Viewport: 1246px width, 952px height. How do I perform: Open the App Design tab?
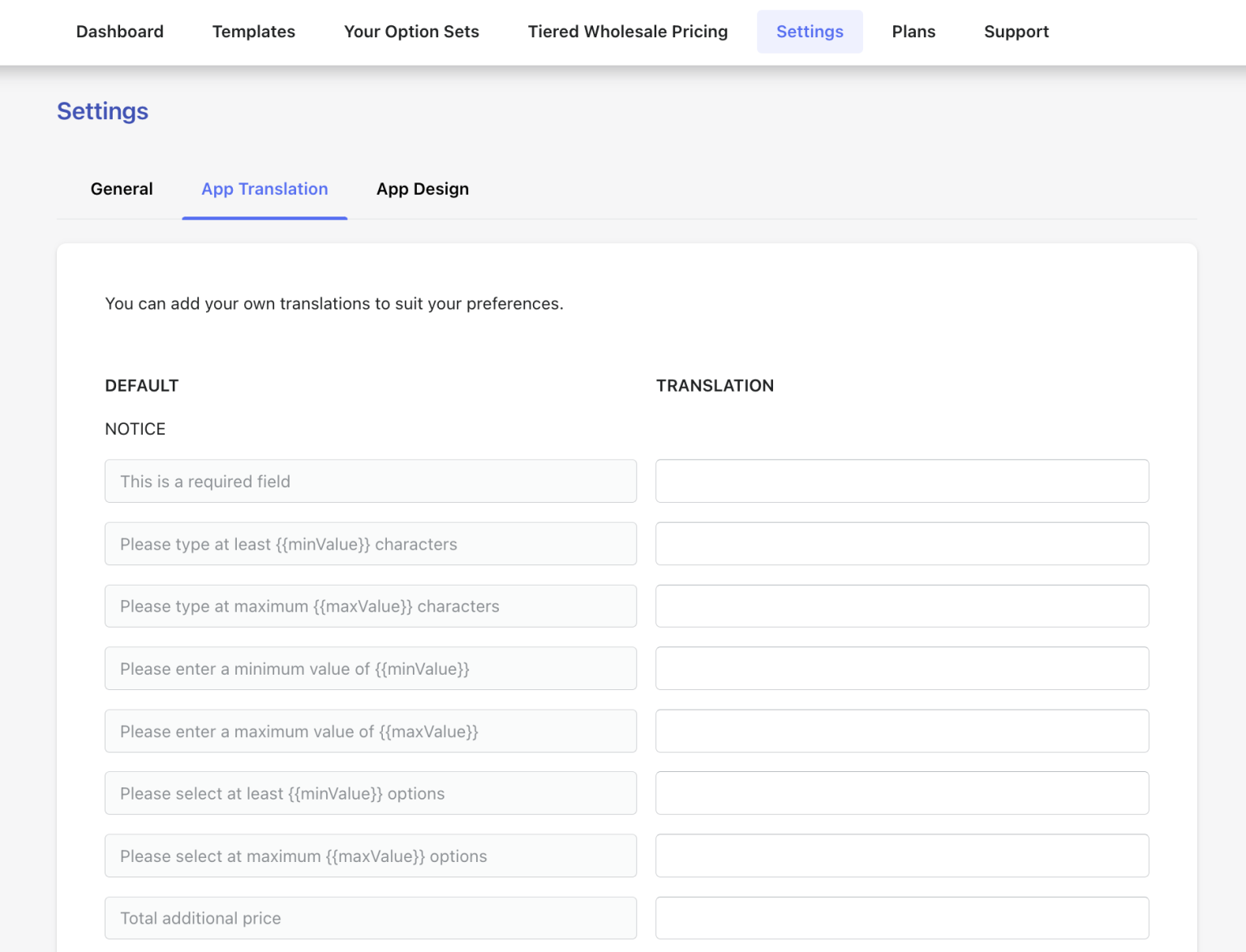coord(423,189)
